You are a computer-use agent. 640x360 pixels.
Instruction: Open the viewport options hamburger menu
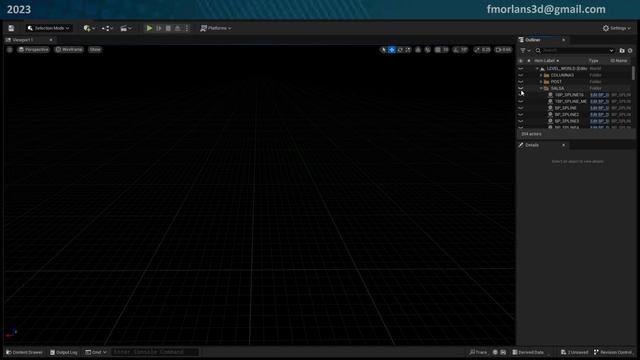click(10, 49)
